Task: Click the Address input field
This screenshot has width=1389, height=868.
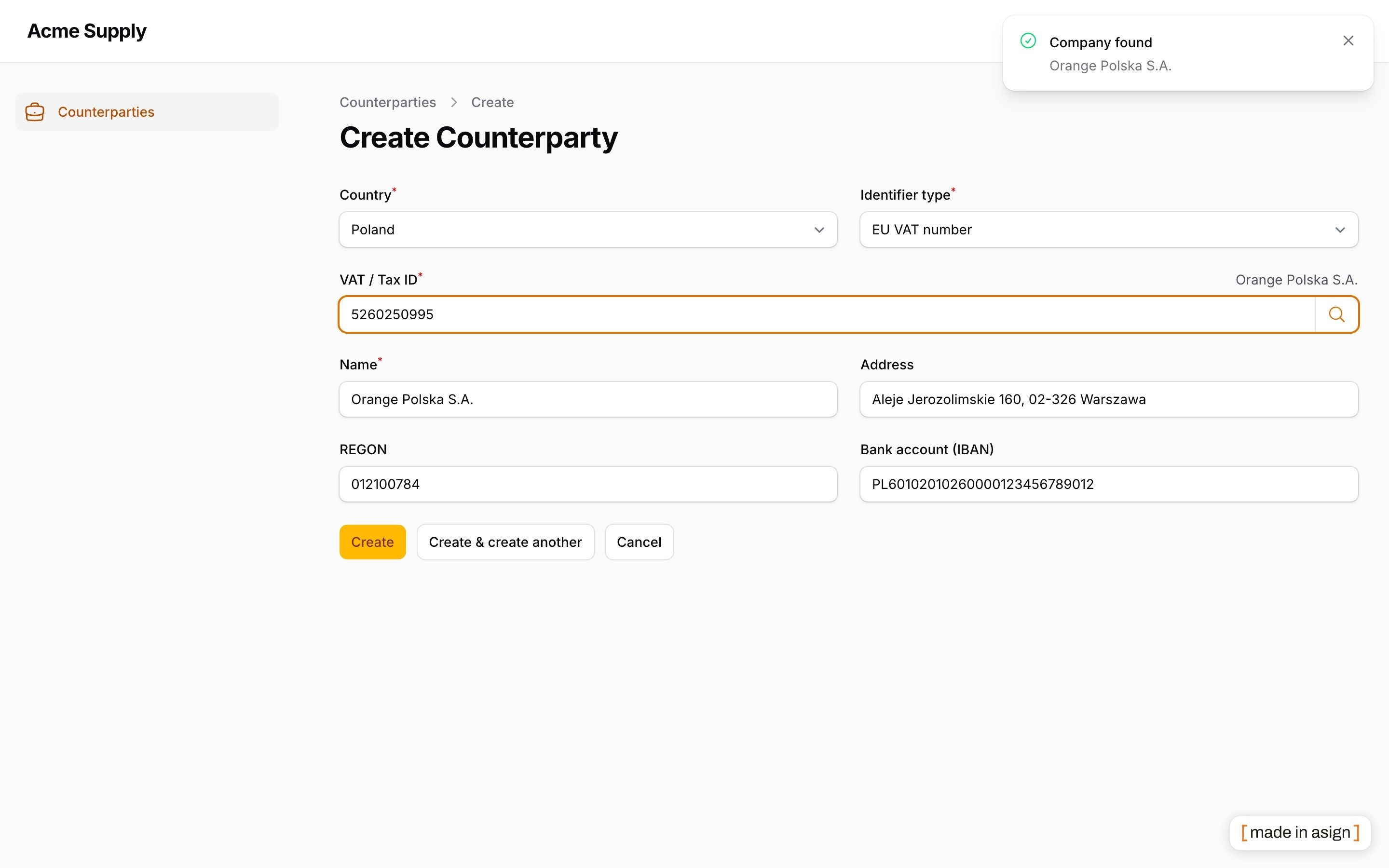Action: pos(1109,400)
